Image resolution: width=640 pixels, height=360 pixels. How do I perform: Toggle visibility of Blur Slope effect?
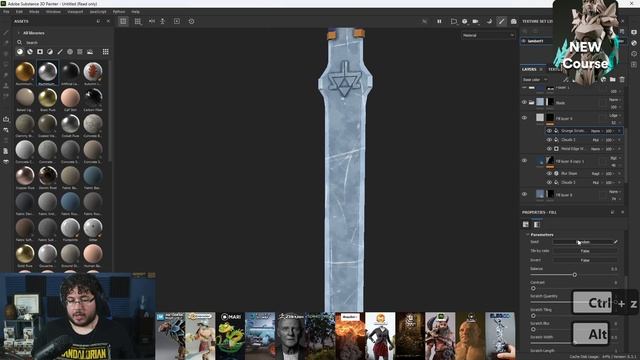(x=549, y=173)
